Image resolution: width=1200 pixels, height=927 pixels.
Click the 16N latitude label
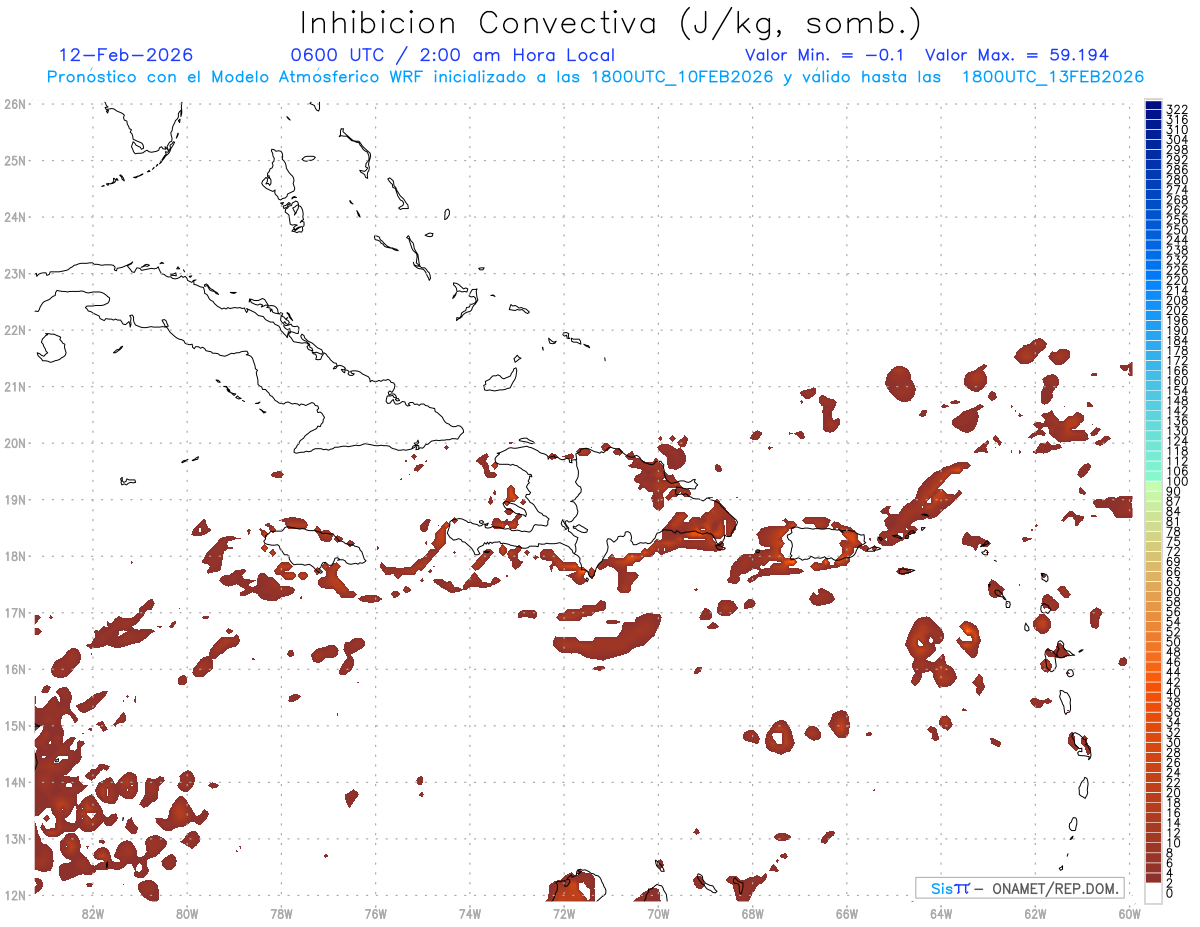pyautogui.click(x=15, y=669)
